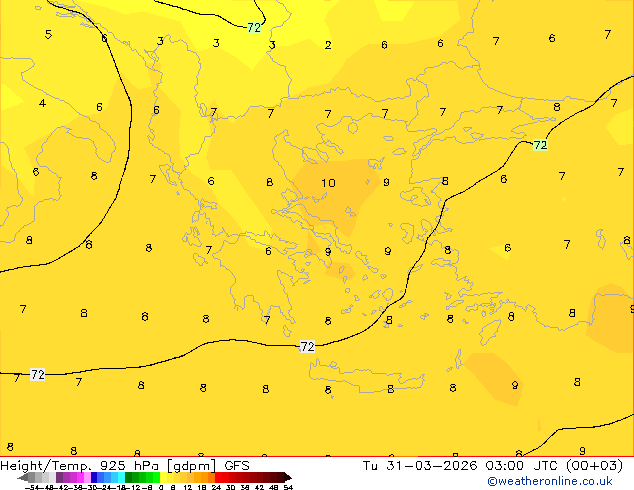
Task: Pick the cyan swatch in the colour legend
Action: coord(121,477)
